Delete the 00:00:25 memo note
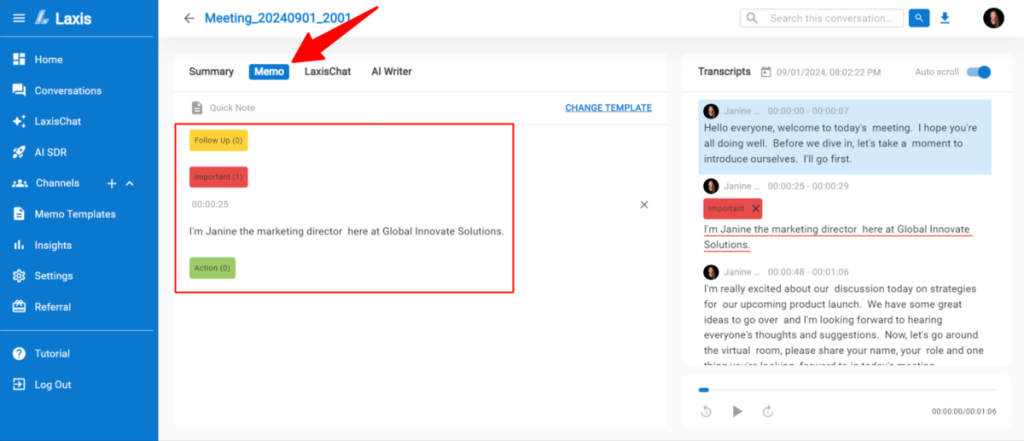This screenshot has width=1024, height=441. [644, 204]
